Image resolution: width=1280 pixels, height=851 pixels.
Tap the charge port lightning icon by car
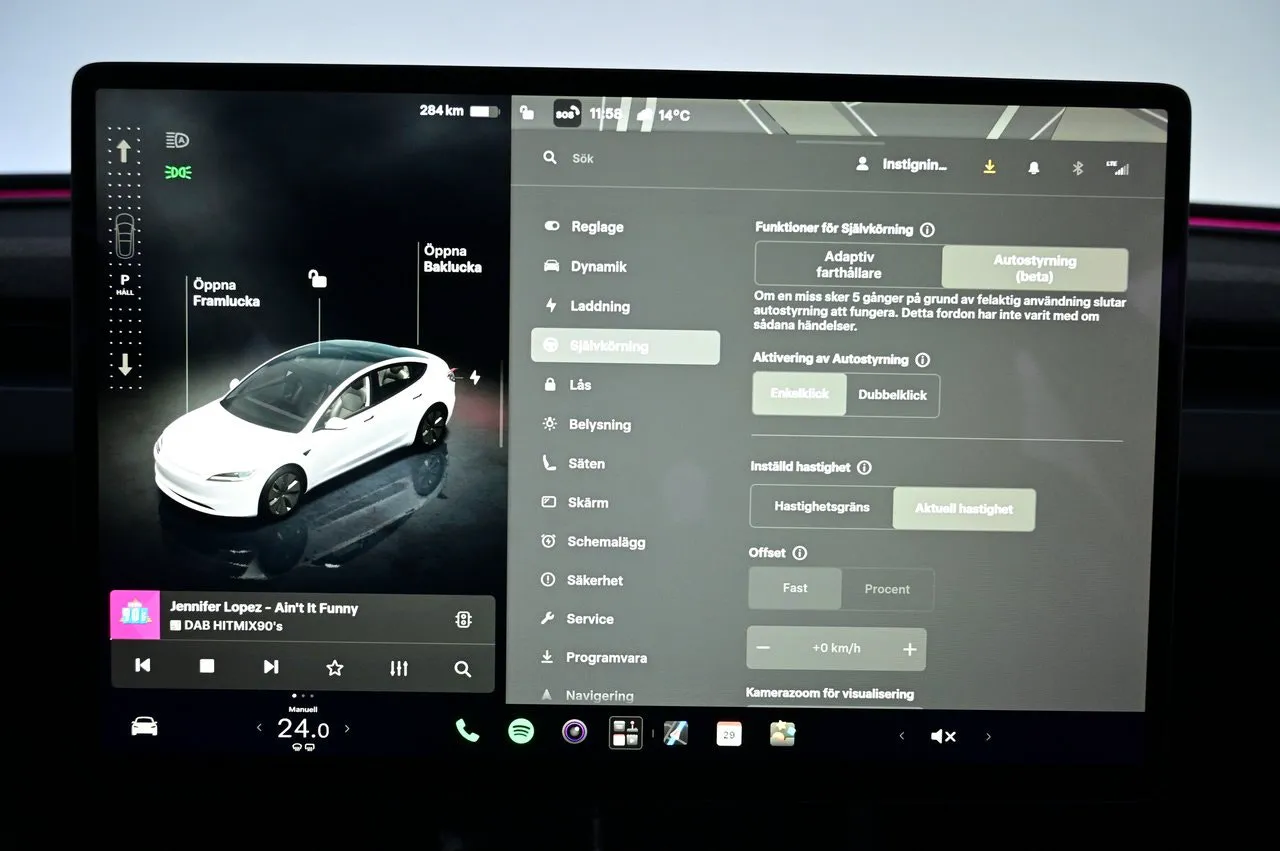[475, 377]
